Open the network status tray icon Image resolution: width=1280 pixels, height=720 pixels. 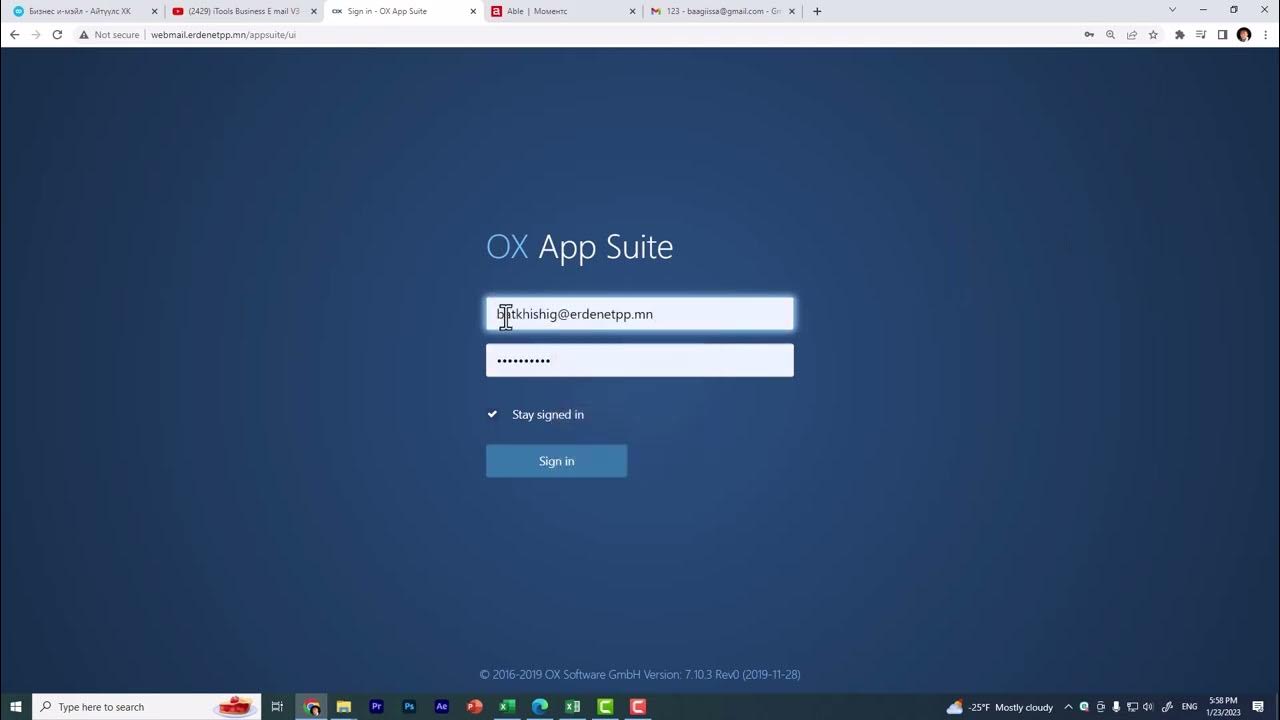(x=1132, y=707)
